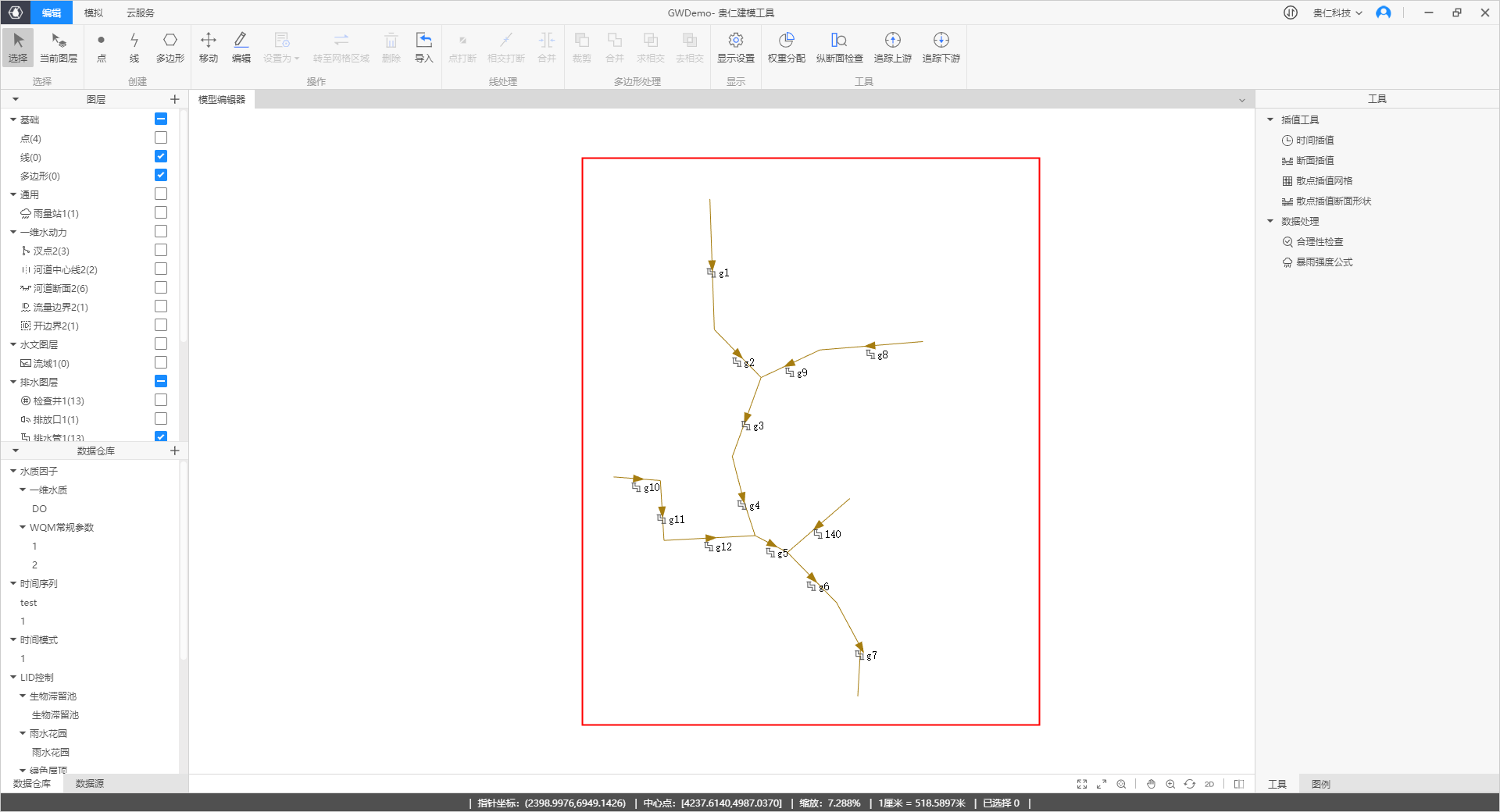Collapse the 一维水动力 layer group

[13, 232]
